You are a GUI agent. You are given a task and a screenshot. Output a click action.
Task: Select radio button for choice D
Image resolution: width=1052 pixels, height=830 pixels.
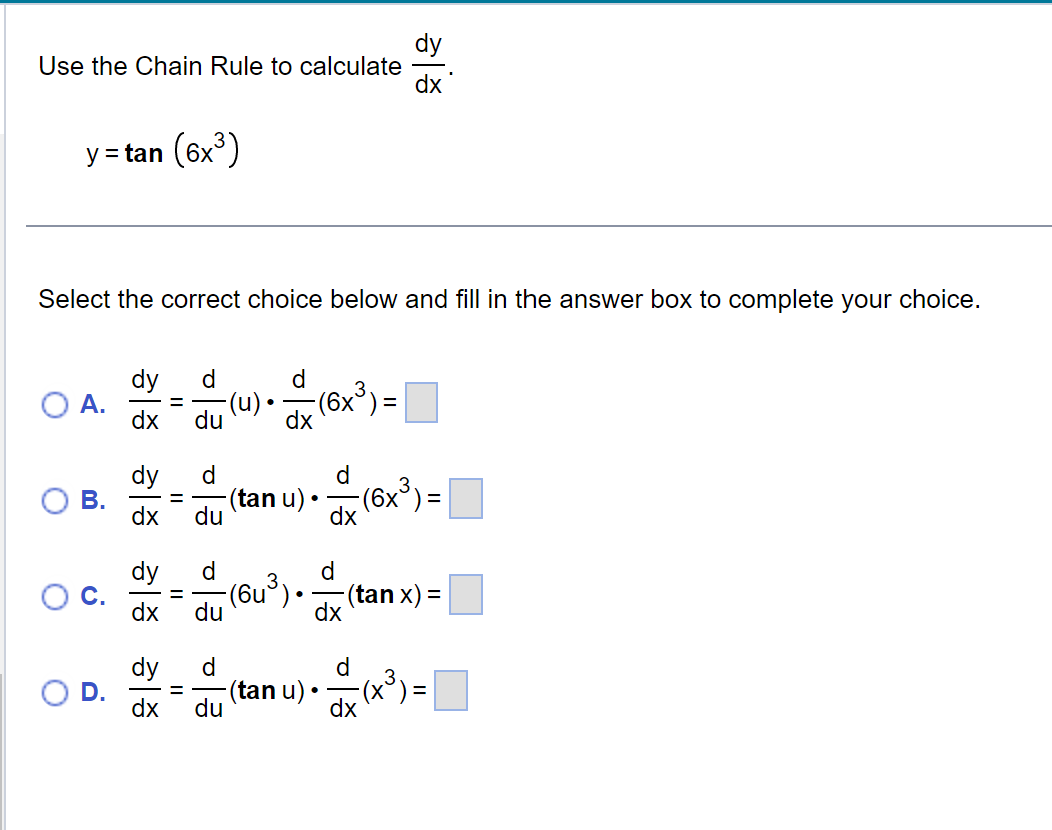(x=55, y=691)
